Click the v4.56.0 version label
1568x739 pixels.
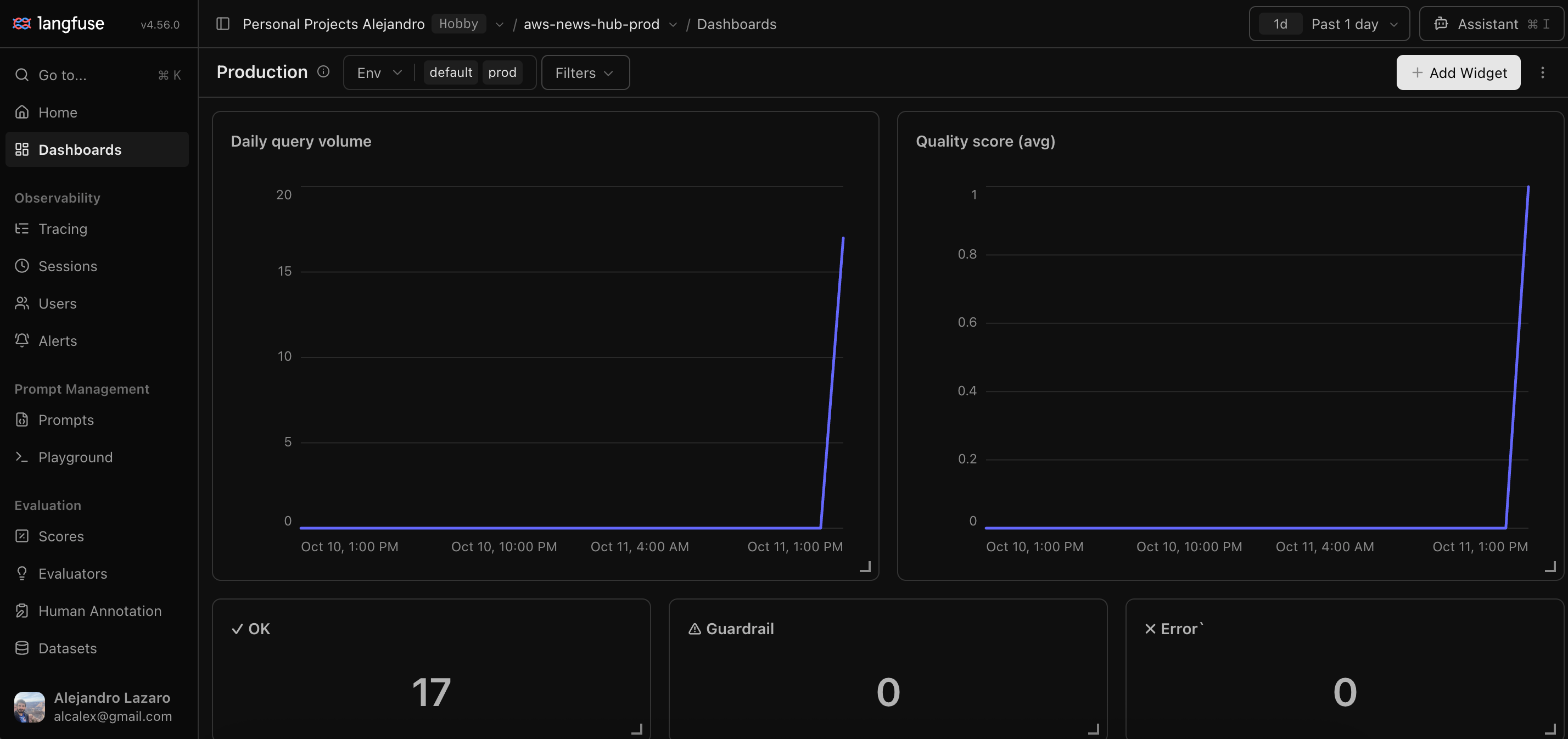pos(160,25)
